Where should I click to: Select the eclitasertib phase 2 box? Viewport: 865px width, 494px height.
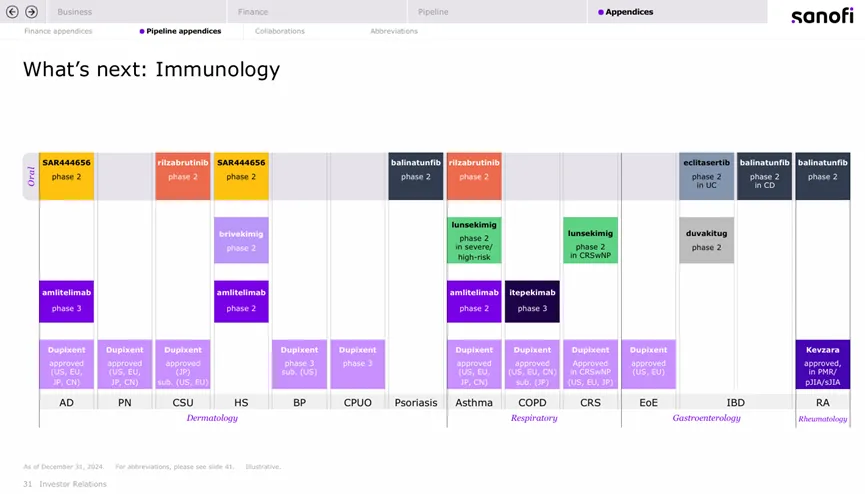(706, 176)
